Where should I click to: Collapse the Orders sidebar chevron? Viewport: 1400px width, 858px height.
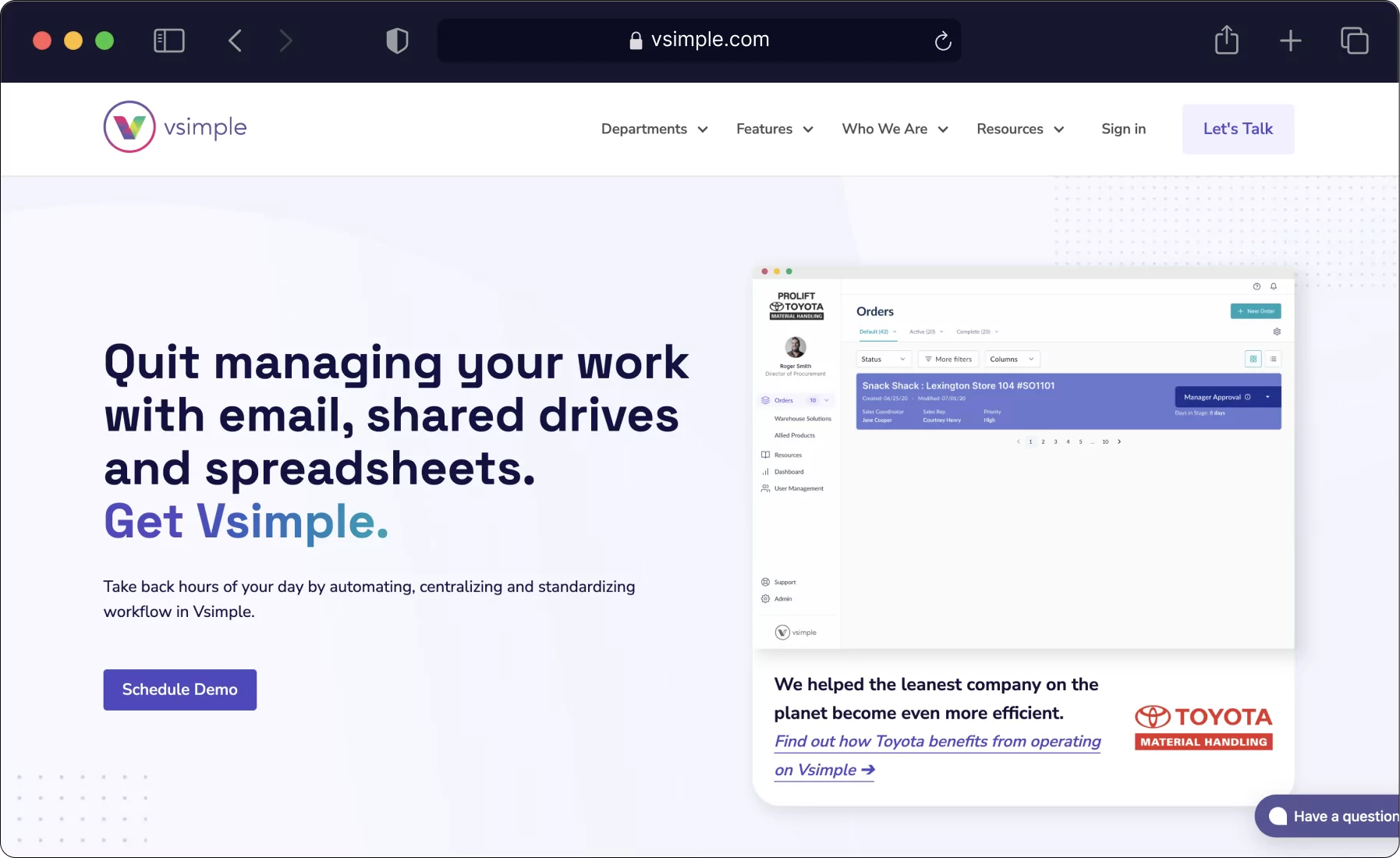coord(827,401)
